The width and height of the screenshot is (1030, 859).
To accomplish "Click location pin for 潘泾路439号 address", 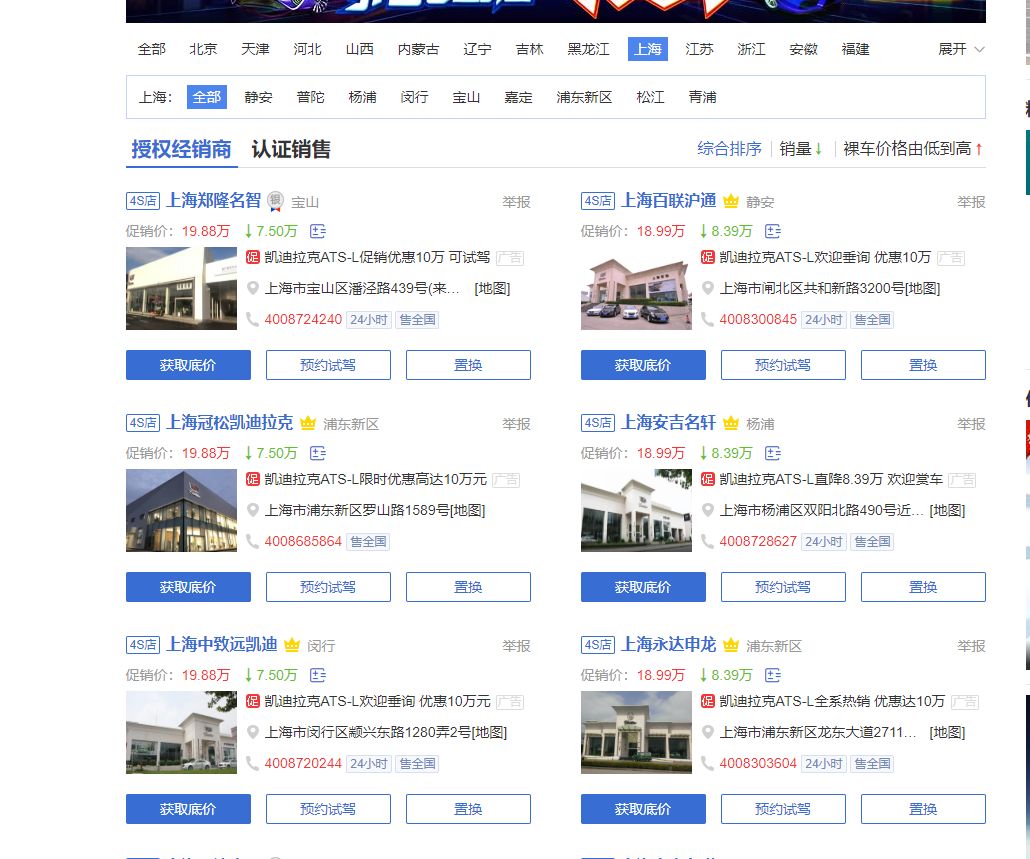I will pyautogui.click(x=253, y=288).
